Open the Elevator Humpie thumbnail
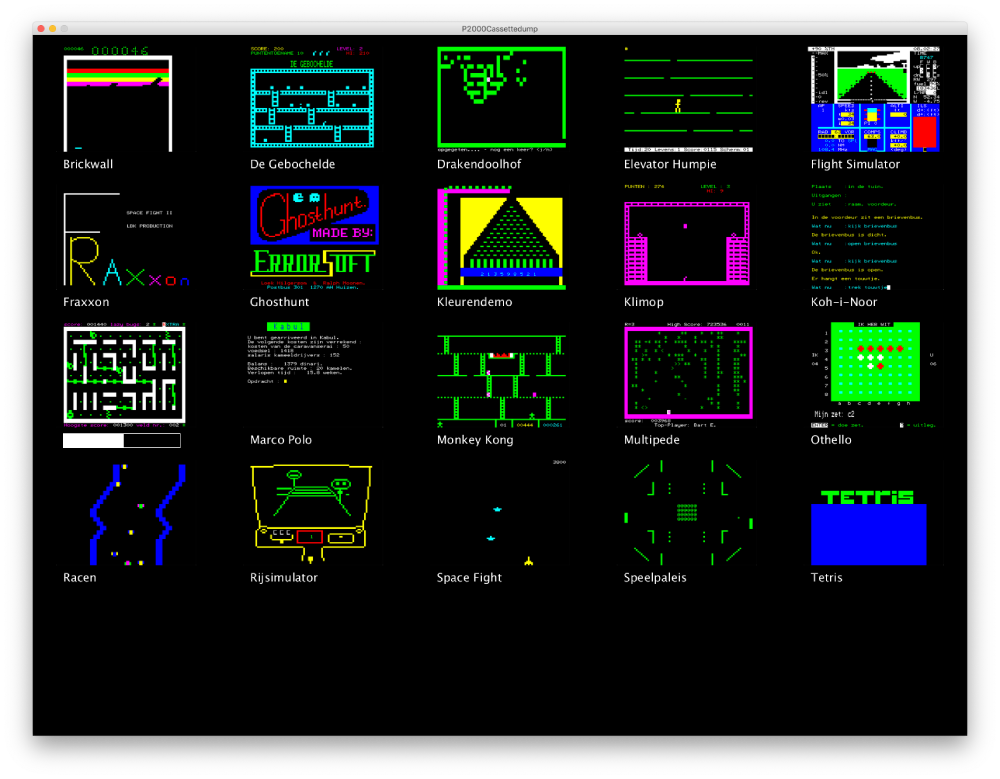The image size is (1000, 779). [686, 98]
